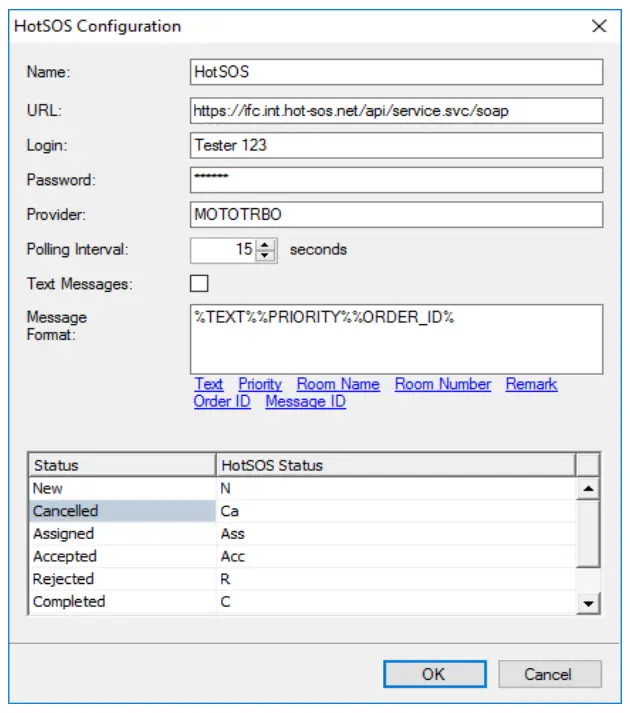Insert the Room Number placeholder link
The image size is (630, 713).
443,384
